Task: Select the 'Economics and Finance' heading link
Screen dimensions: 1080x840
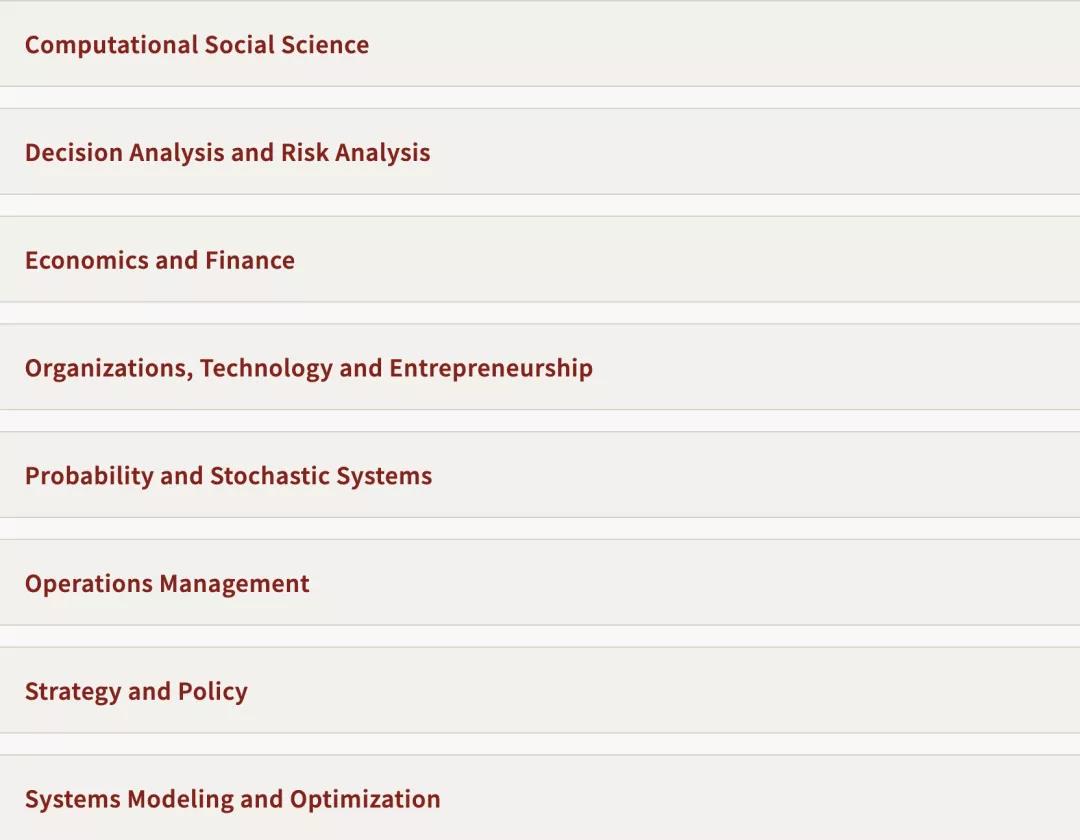Action: click(160, 261)
